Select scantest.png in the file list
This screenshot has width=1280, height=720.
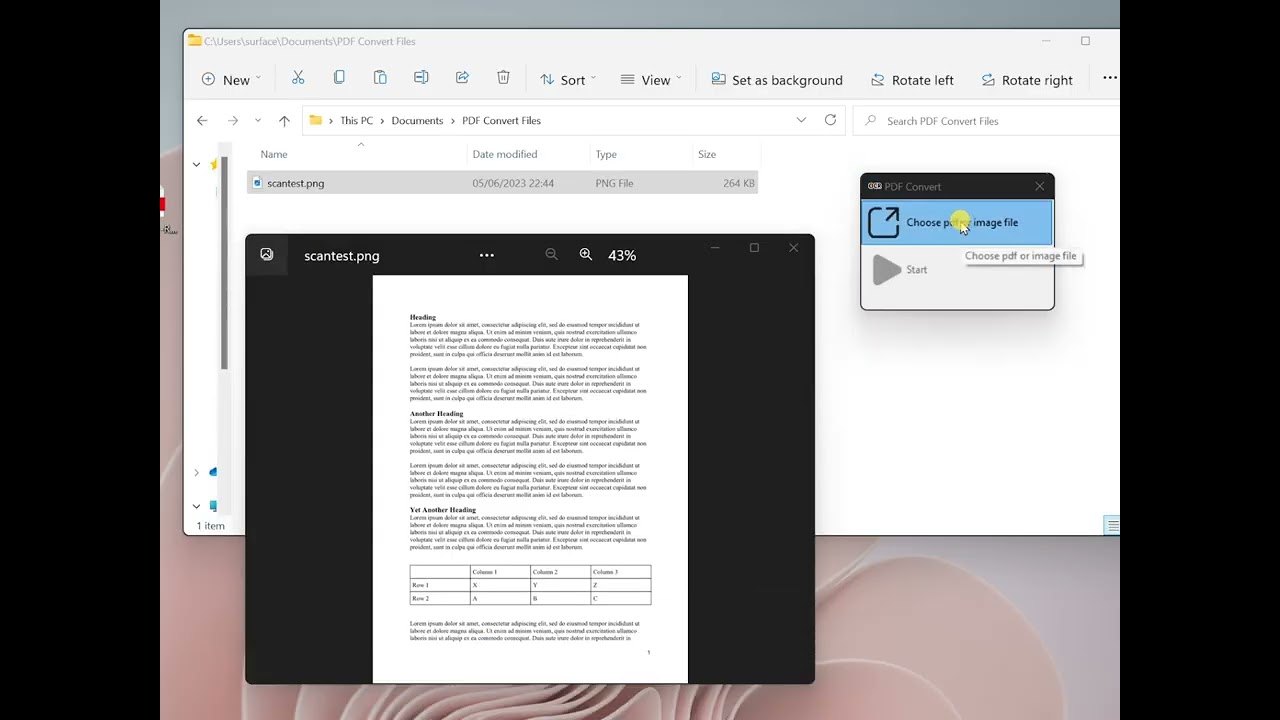click(296, 183)
